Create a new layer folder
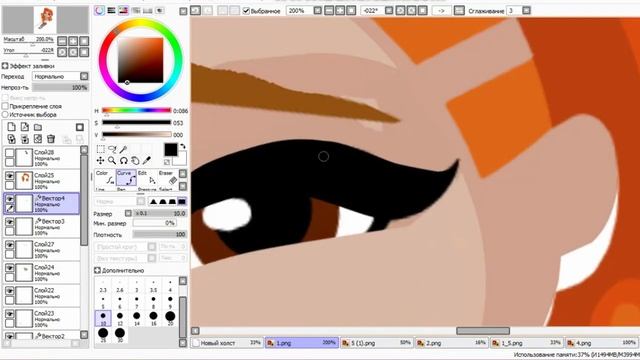The image size is (640, 360). (38, 127)
